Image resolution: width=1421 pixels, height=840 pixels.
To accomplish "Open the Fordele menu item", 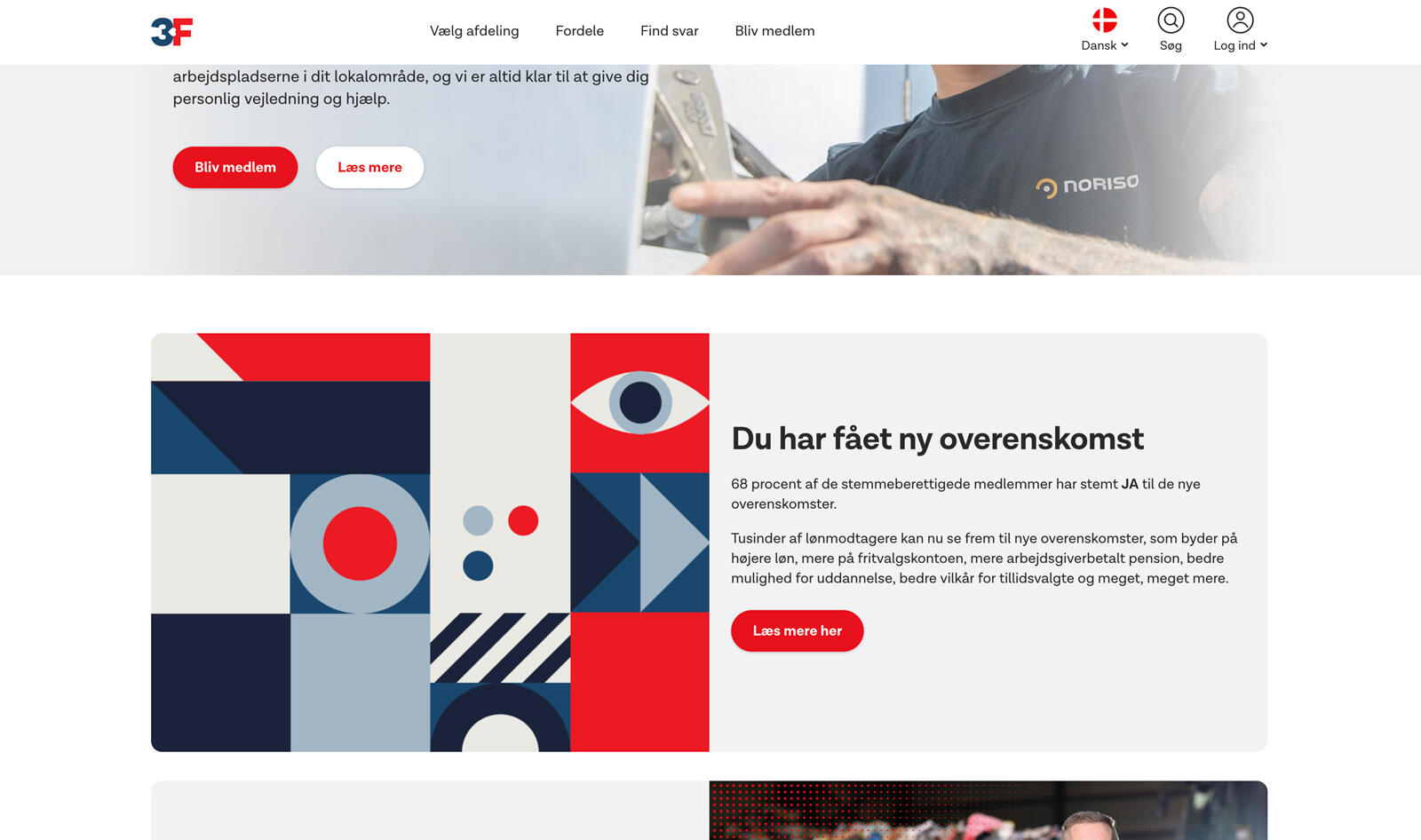I will click(x=580, y=31).
